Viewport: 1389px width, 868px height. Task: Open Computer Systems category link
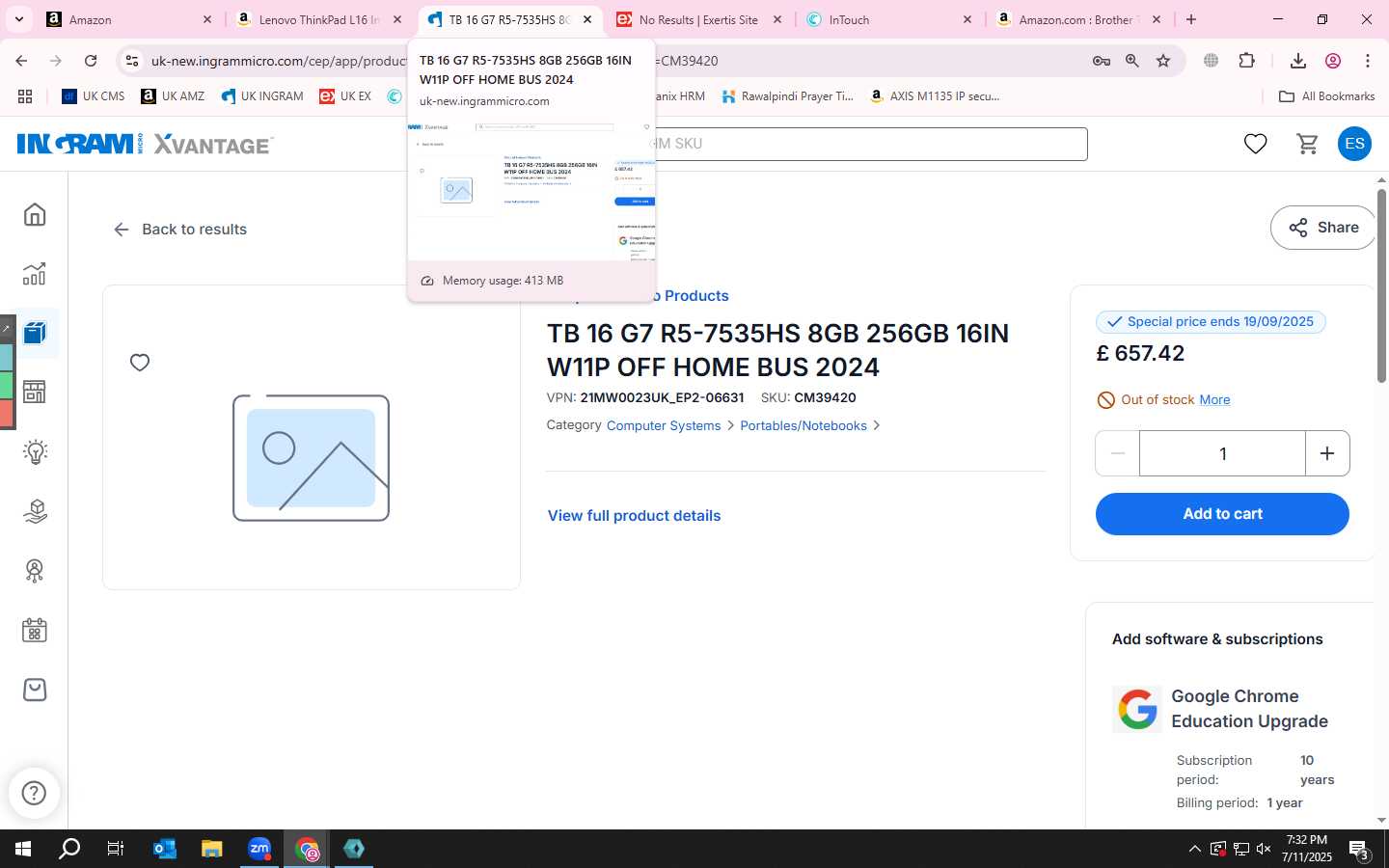click(x=664, y=425)
